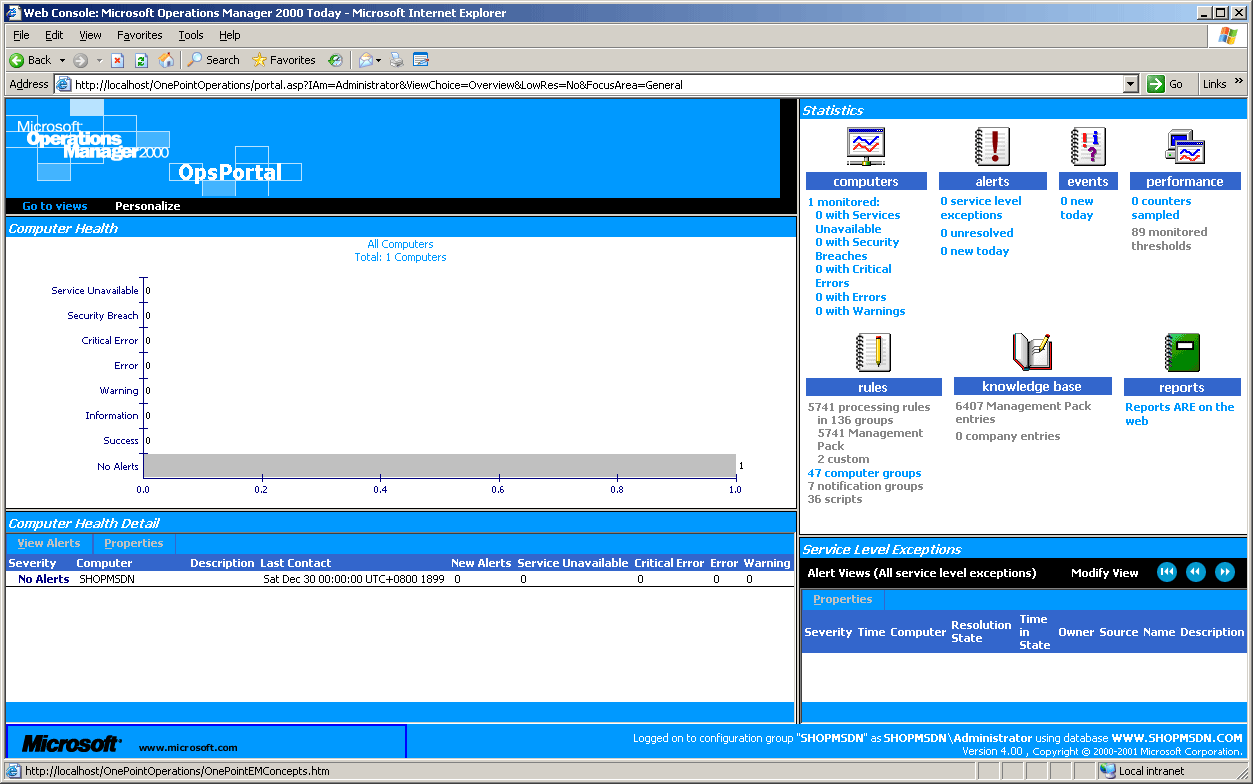Switch to View Alerts tab
This screenshot has height=784, width=1253.
tap(49, 543)
